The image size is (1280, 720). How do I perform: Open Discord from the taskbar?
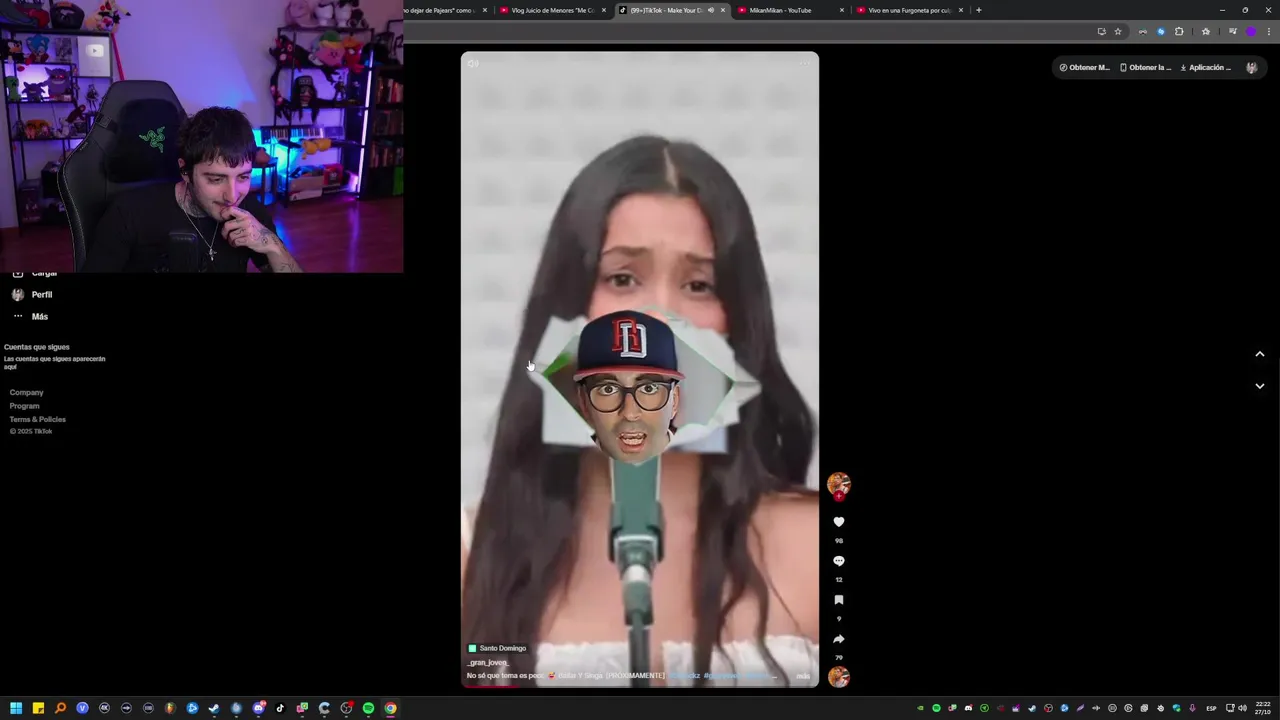point(258,708)
